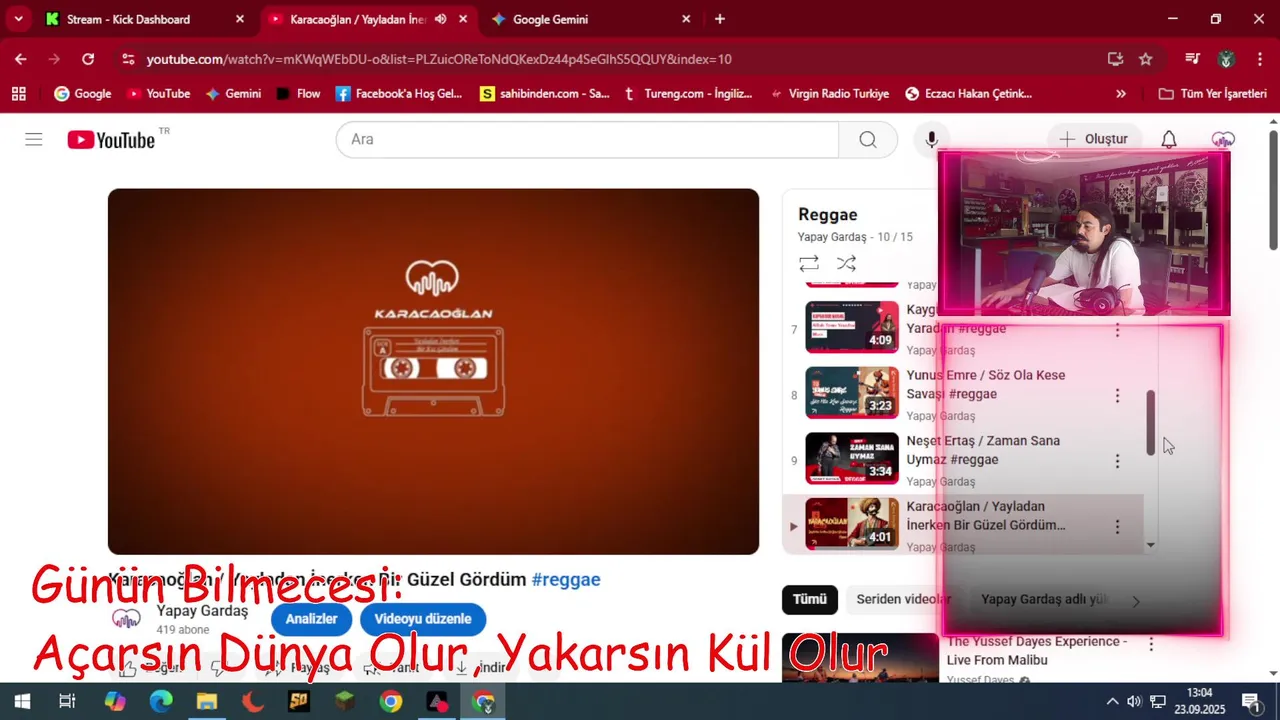Open File Explorer from the taskbar
The width and height of the screenshot is (1280, 720).
pos(207,701)
